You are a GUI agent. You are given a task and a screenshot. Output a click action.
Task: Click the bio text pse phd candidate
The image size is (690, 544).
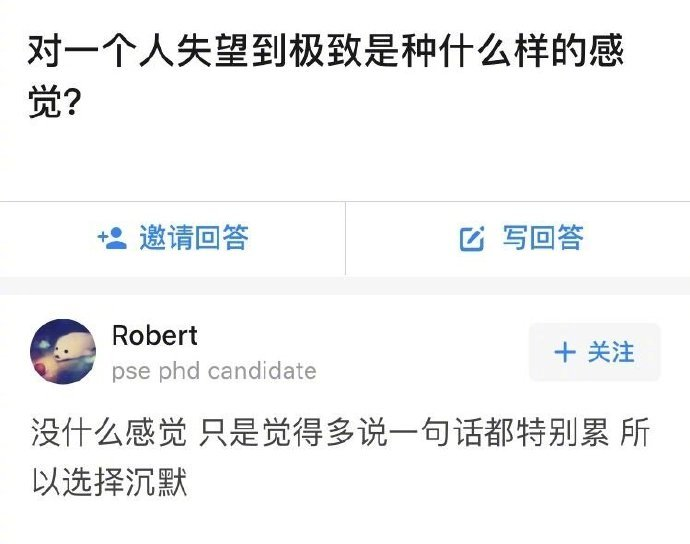click(214, 372)
